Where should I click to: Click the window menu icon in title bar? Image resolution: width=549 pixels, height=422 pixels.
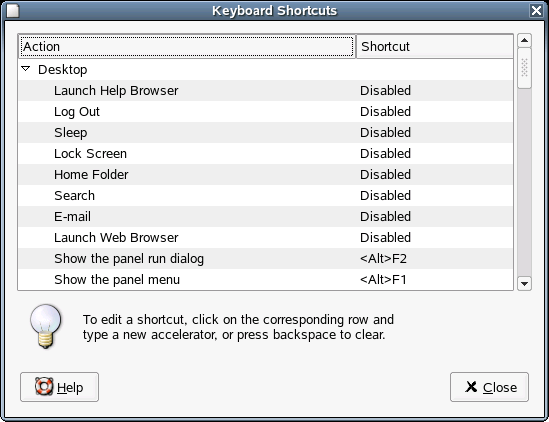point(13,11)
